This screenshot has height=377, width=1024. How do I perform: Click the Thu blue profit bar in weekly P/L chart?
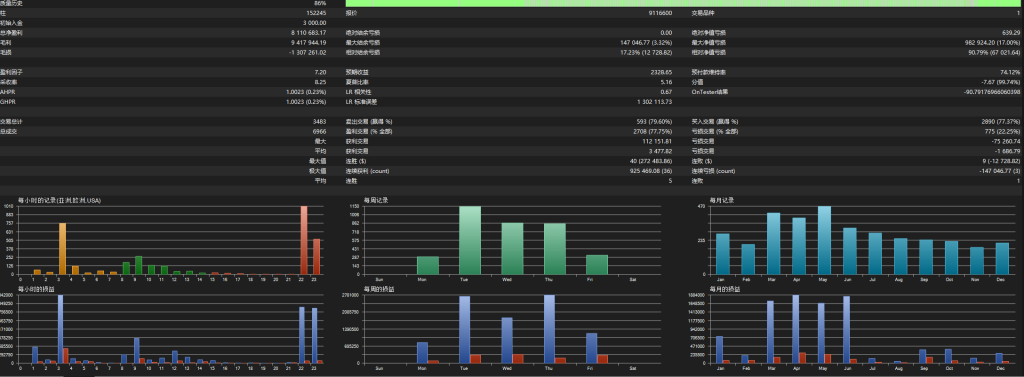[x=549, y=329]
